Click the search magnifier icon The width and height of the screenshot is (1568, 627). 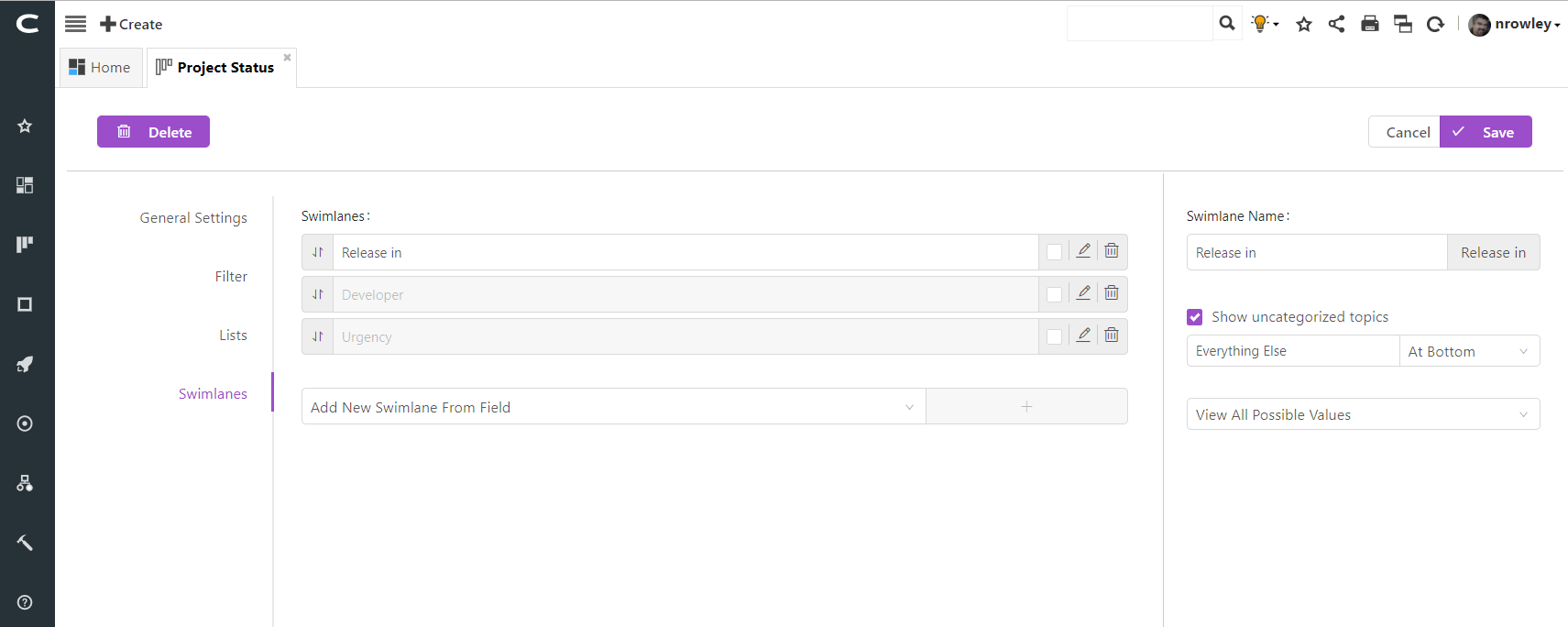coord(1227,24)
